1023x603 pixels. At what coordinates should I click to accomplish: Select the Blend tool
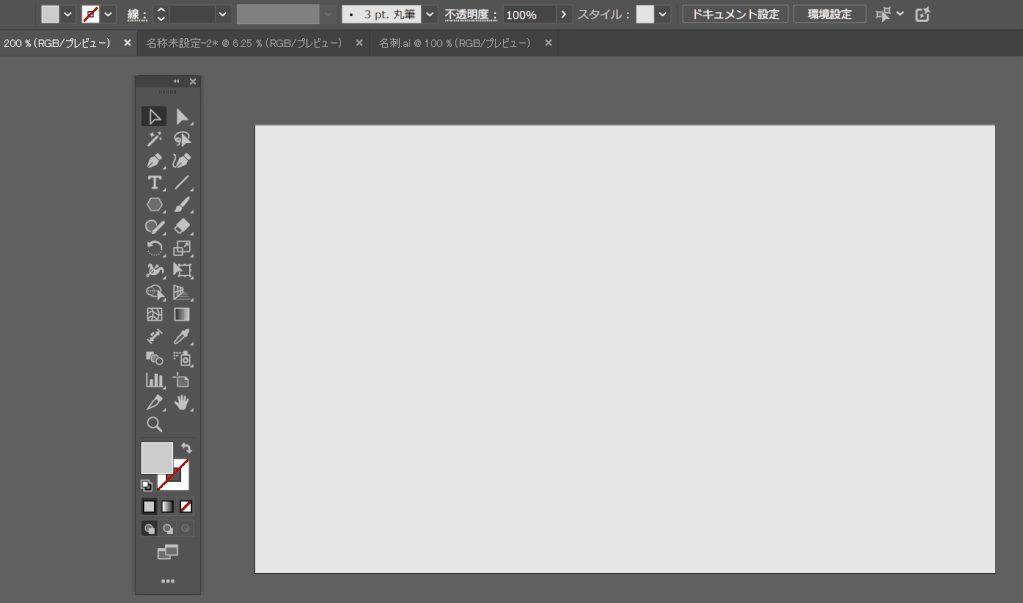[x=154, y=358]
